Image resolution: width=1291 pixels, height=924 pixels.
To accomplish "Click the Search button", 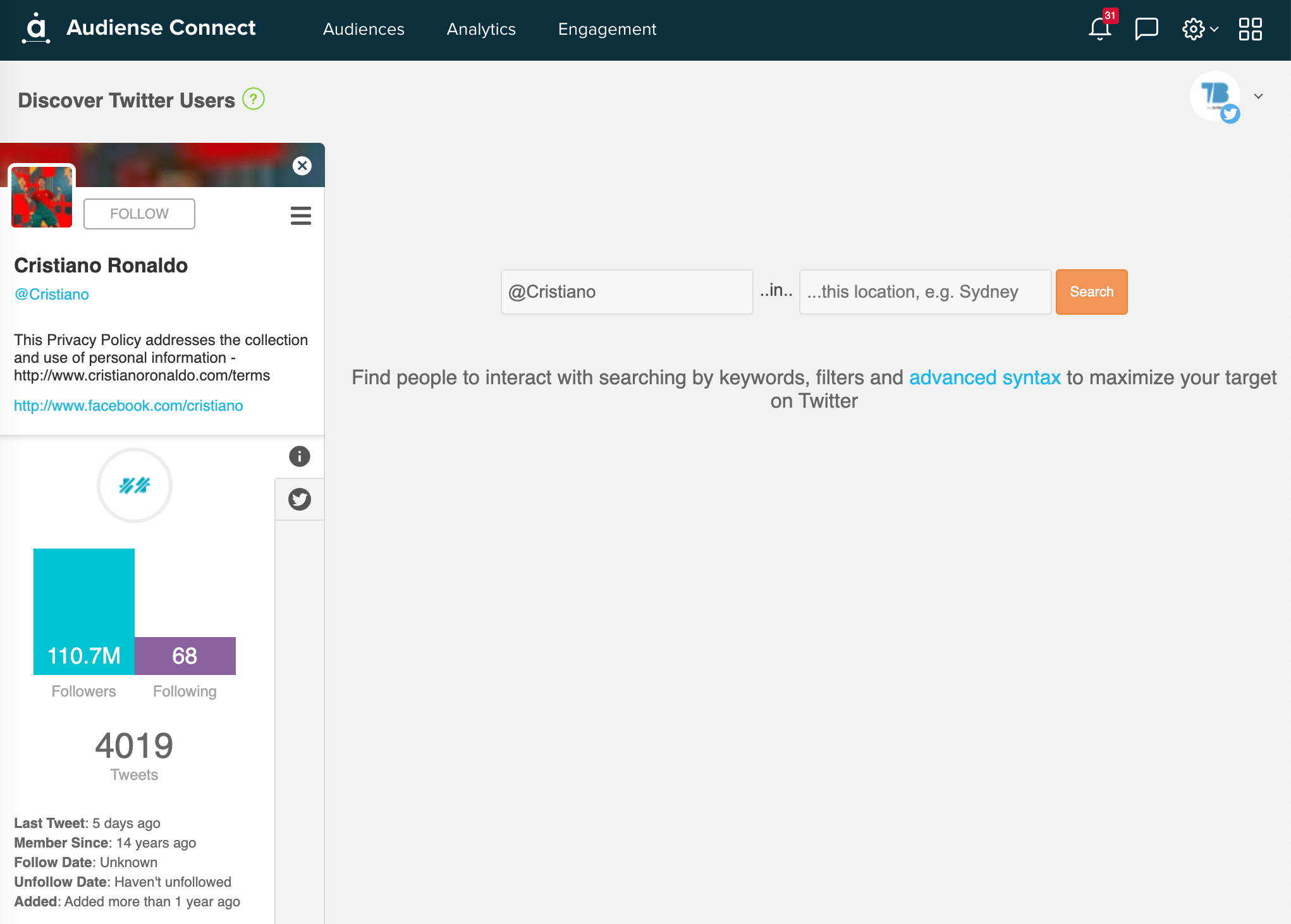I will point(1091,292).
